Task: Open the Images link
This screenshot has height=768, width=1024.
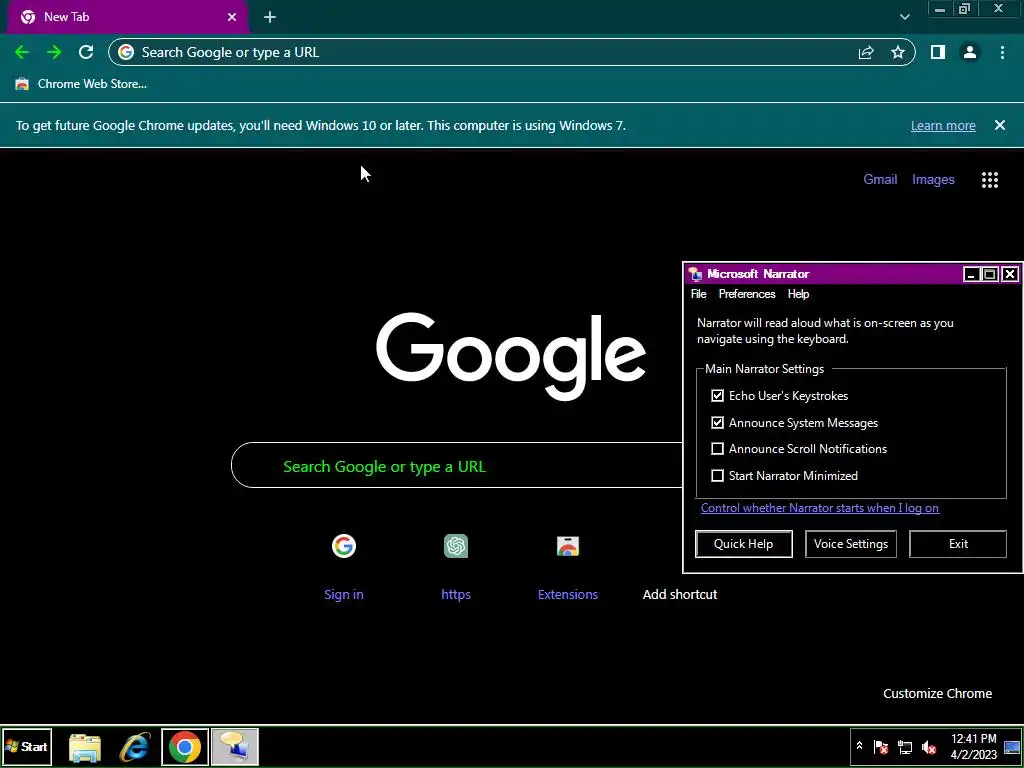Action: click(933, 180)
